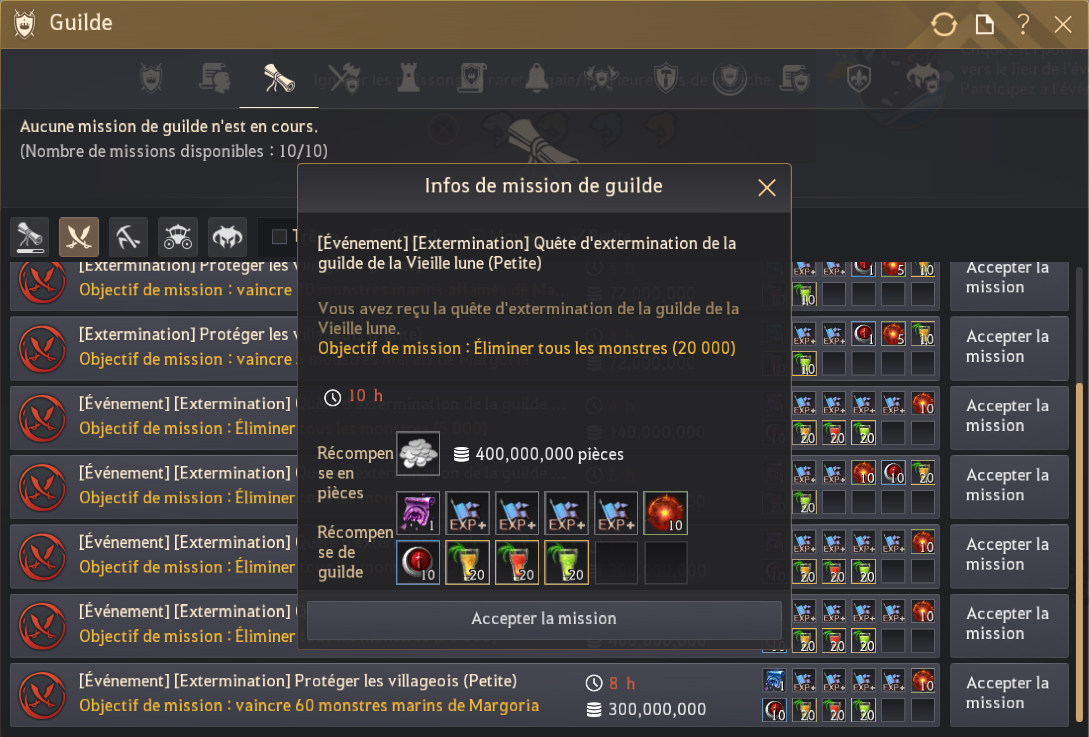1089x737 pixels.
Task: Close the Infos de mission de guilde popup
Action: [x=767, y=188]
